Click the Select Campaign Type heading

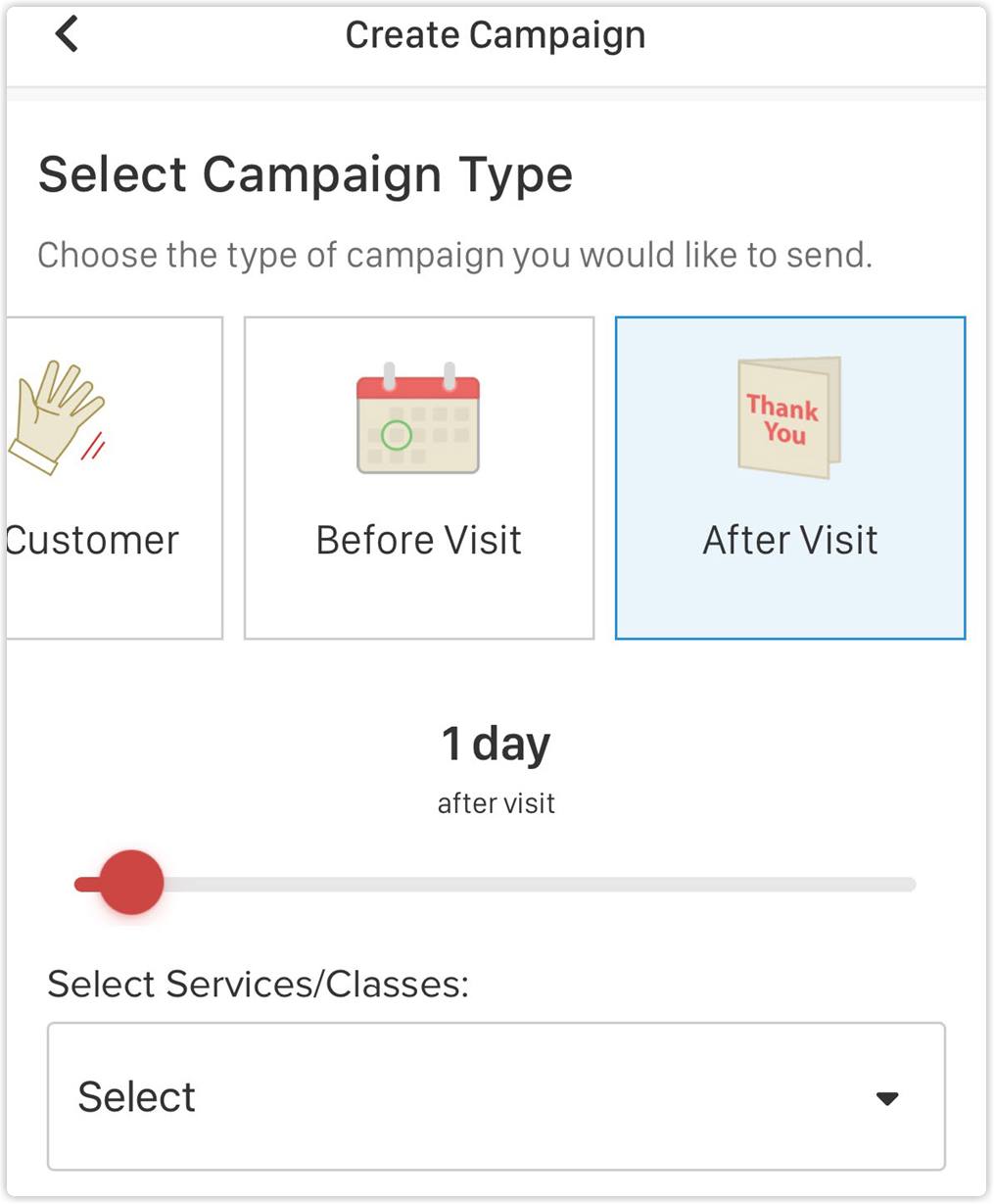(306, 176)
